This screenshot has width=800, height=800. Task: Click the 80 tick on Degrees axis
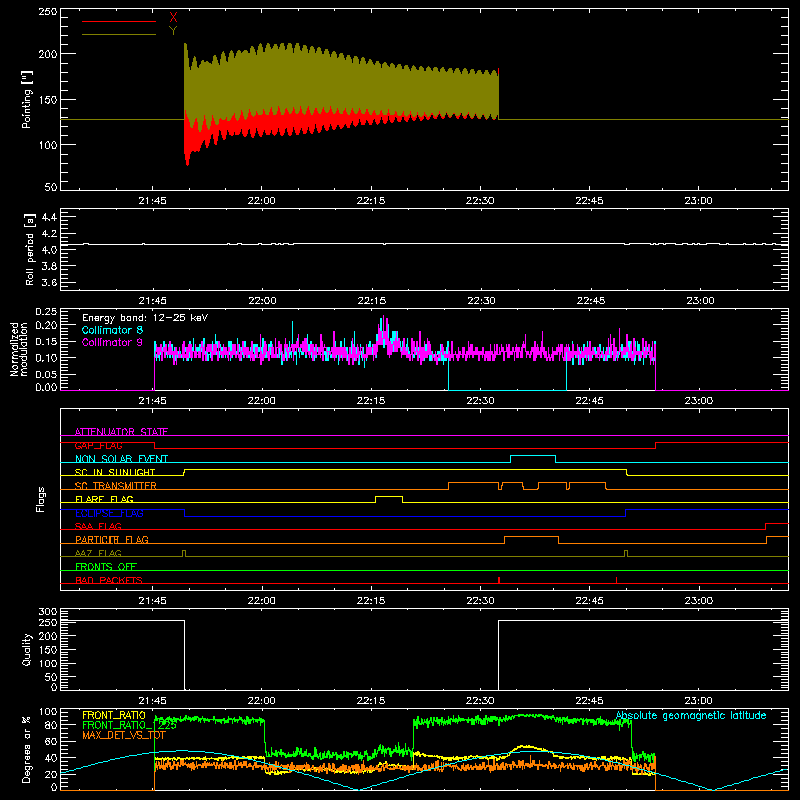pos(52,725)
